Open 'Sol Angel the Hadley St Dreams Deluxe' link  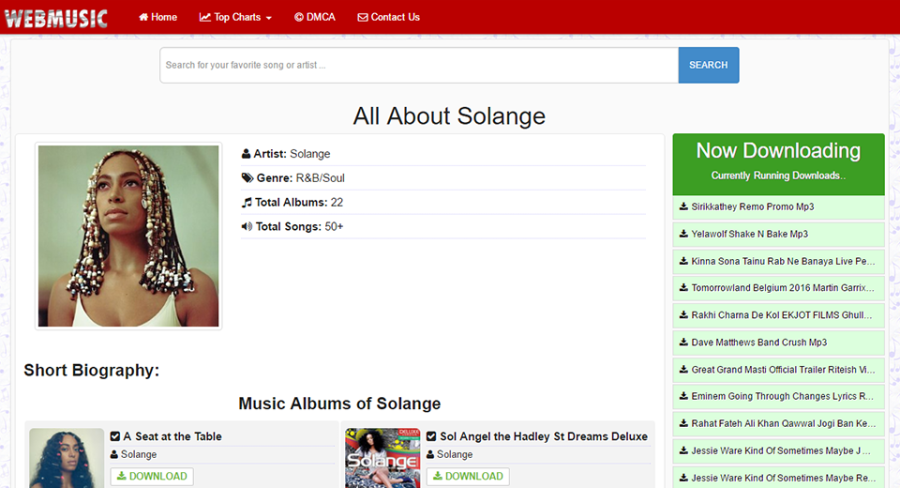[x=544, y=436]
